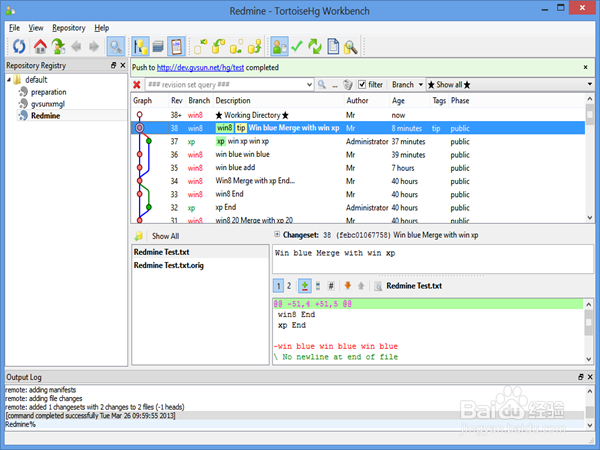Go to the working directory parent (home icon)
The image size is (600, 450).
click(x=40, y=47)
